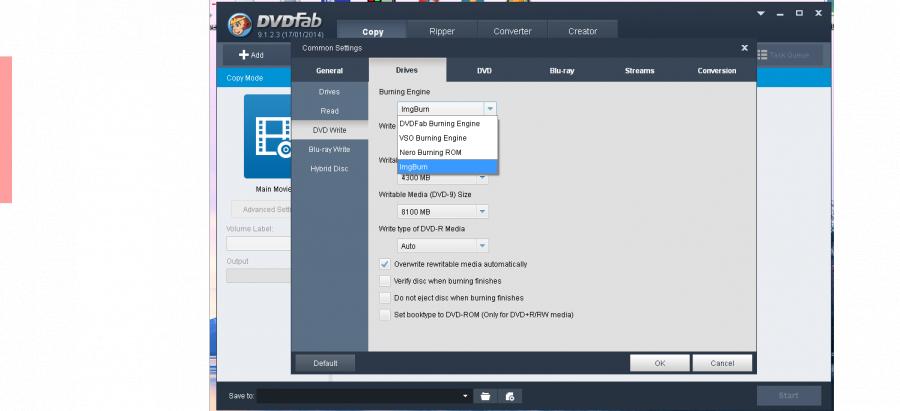This screenshot has height=411, width=900.
Task: Click the Start button
Action: (789, 396)
